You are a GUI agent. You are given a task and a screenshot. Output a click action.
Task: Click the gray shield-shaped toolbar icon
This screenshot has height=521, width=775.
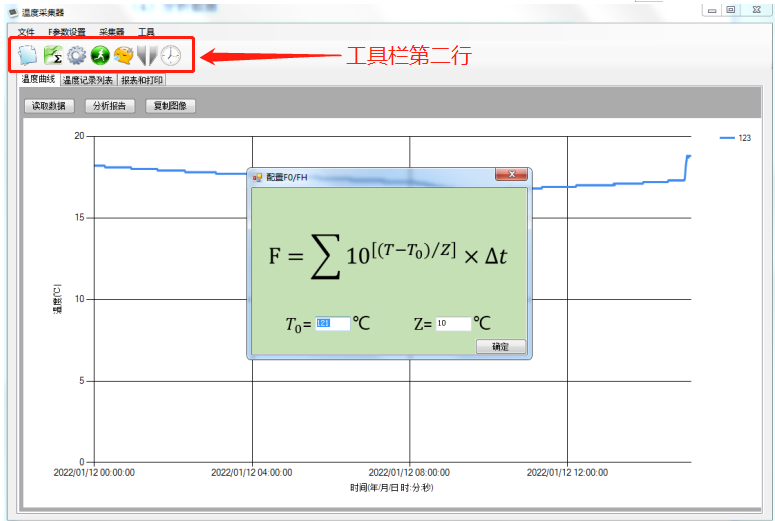(x=147, y=56)
